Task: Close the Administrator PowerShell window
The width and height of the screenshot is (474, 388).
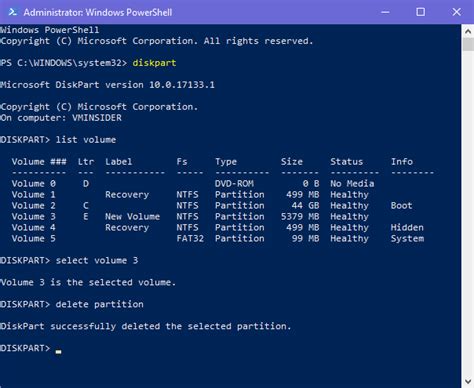Action: 456,12
